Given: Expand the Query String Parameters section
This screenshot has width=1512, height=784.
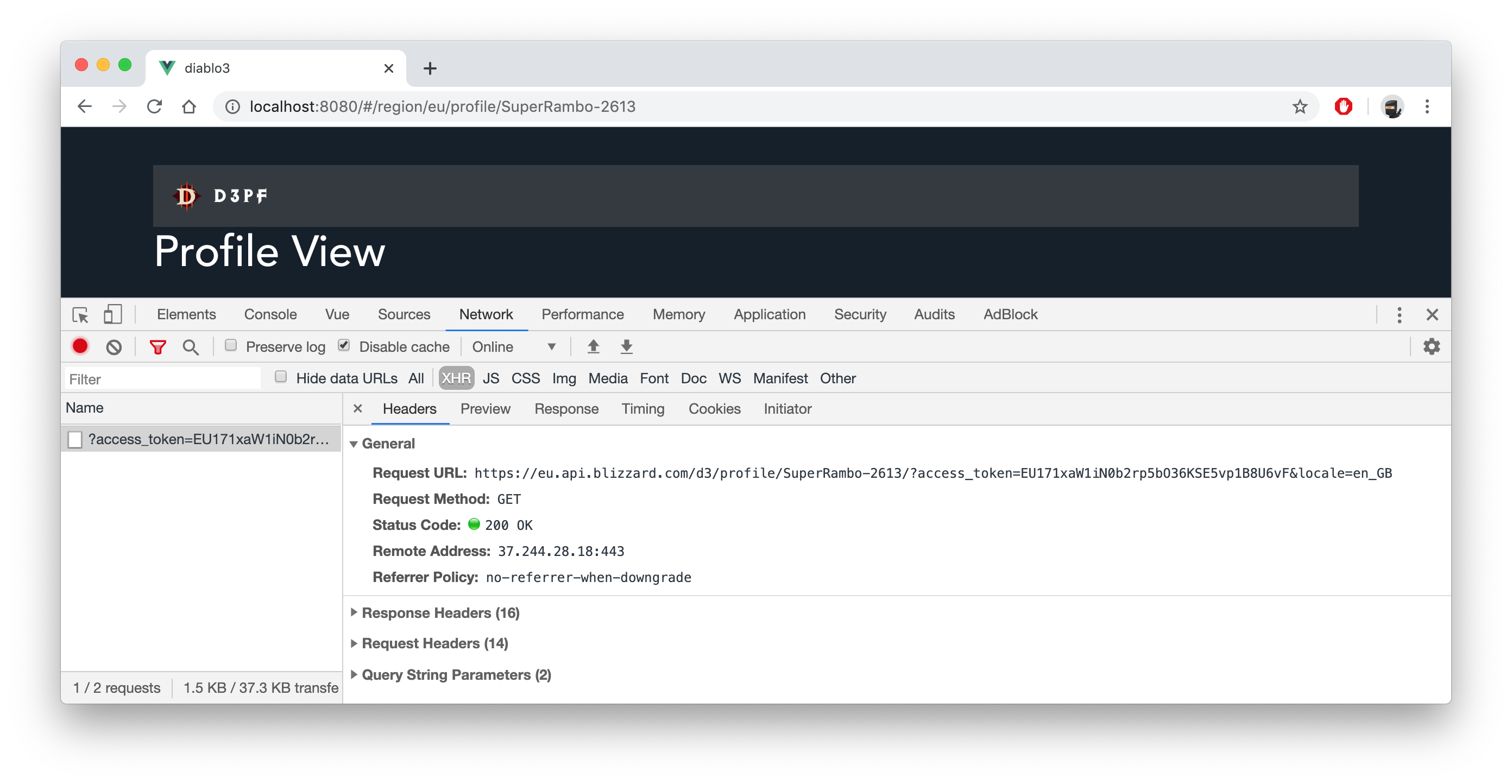Looking at the screenshot, I should [x=456, y=675].
